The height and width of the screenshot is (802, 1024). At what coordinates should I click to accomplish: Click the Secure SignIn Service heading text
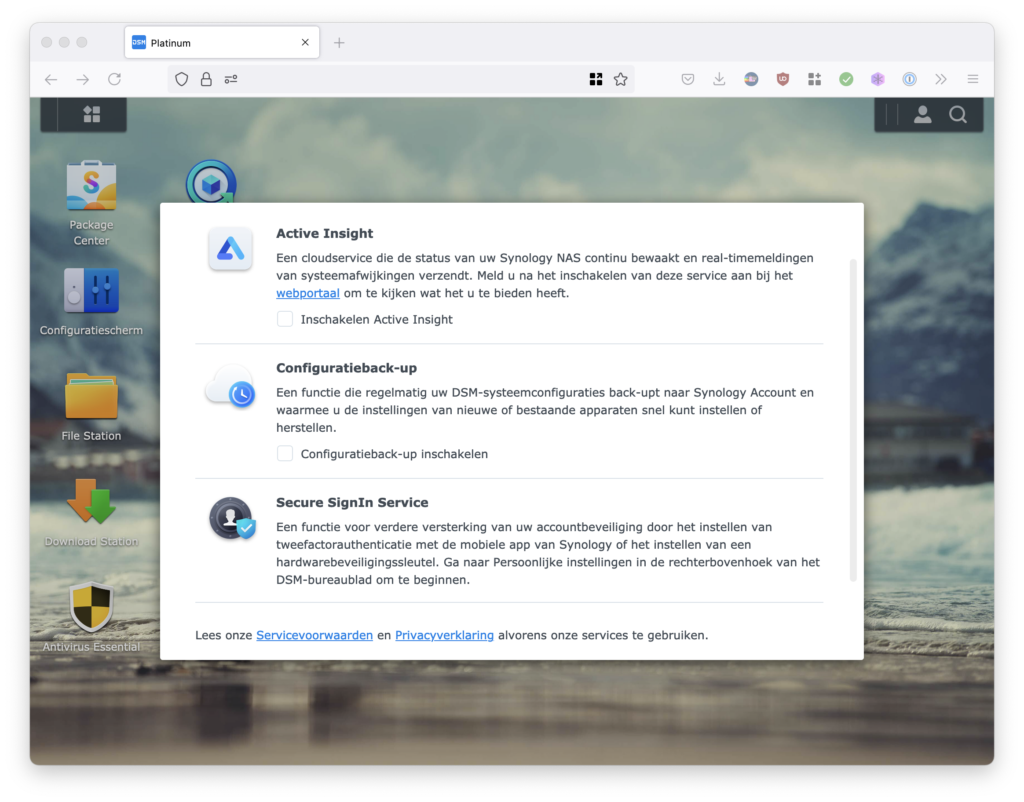point(352,502)
